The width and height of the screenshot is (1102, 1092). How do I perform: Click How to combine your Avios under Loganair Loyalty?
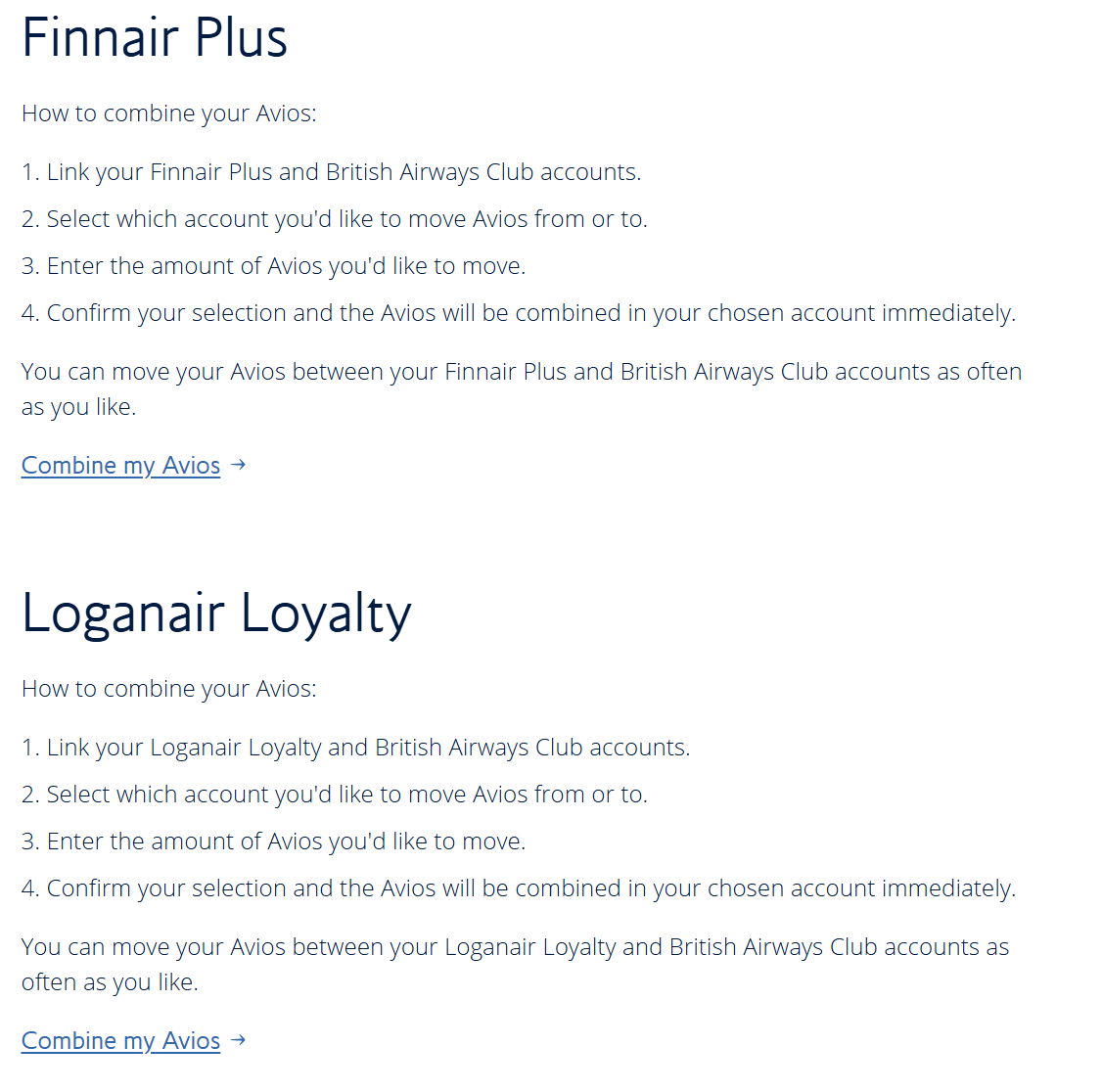[x=168, y=690]
